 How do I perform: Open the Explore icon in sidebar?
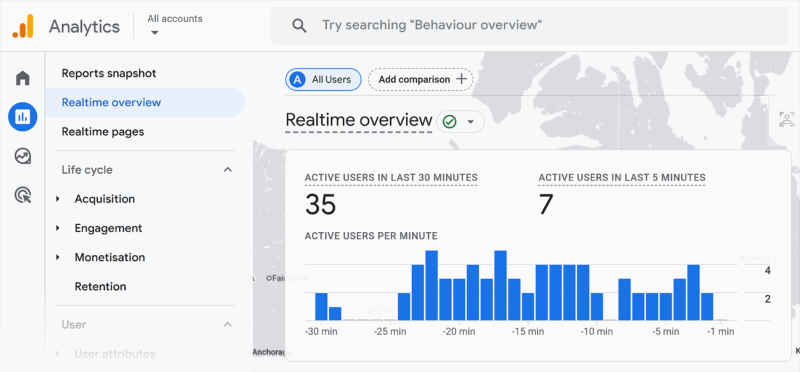pyautogui.click(x=22, y=156)
